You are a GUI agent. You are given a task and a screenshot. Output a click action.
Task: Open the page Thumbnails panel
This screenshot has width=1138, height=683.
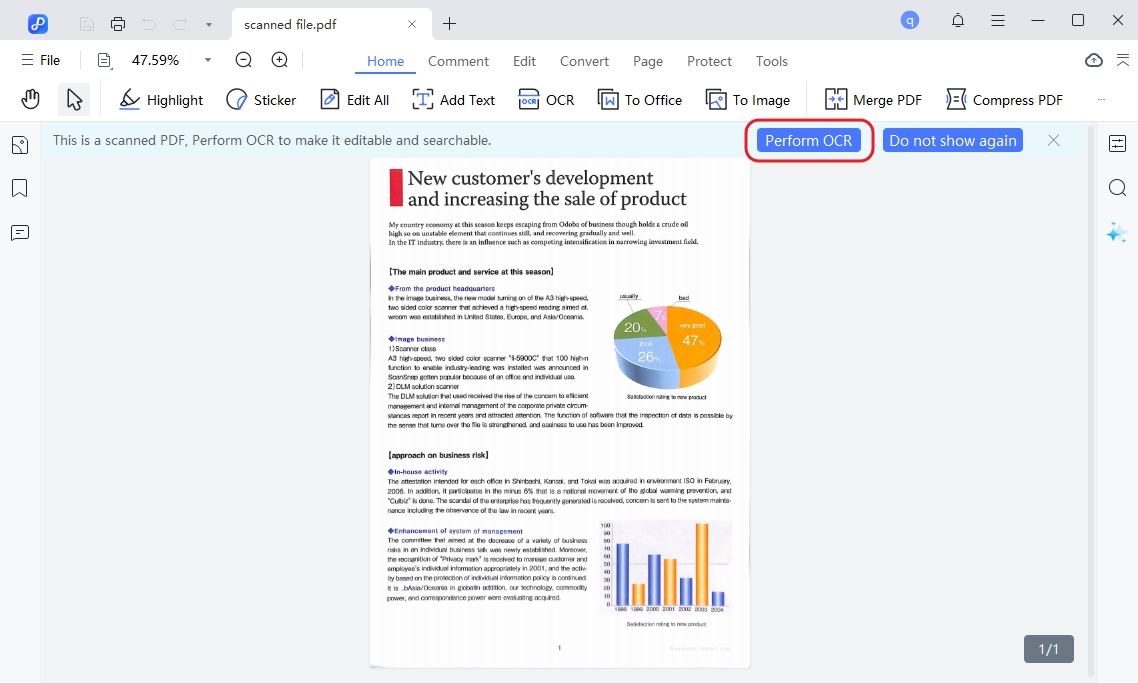(19, 144)
